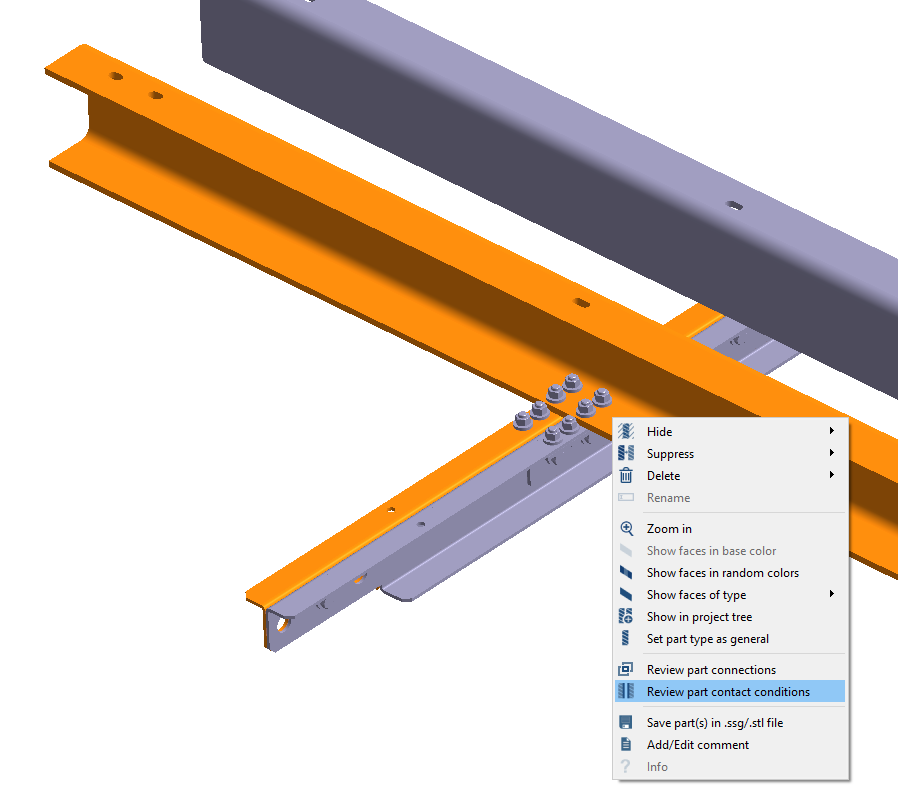The image size is (898, 796).
Task: Click the Delete trash can icon
Action: pyautogui.click(x=626, y=475)
